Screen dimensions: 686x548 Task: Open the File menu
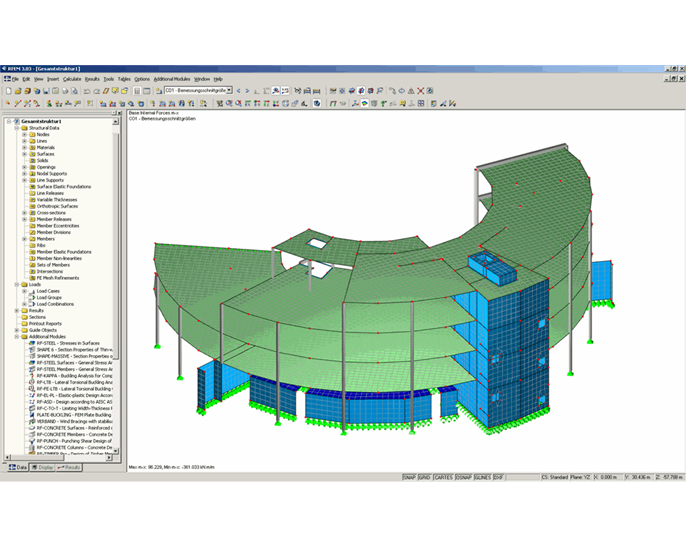(15, 79)
